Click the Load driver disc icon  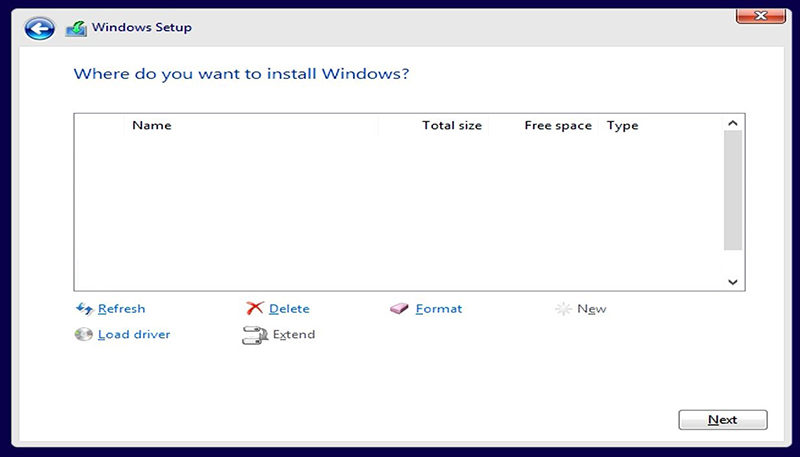84,335
